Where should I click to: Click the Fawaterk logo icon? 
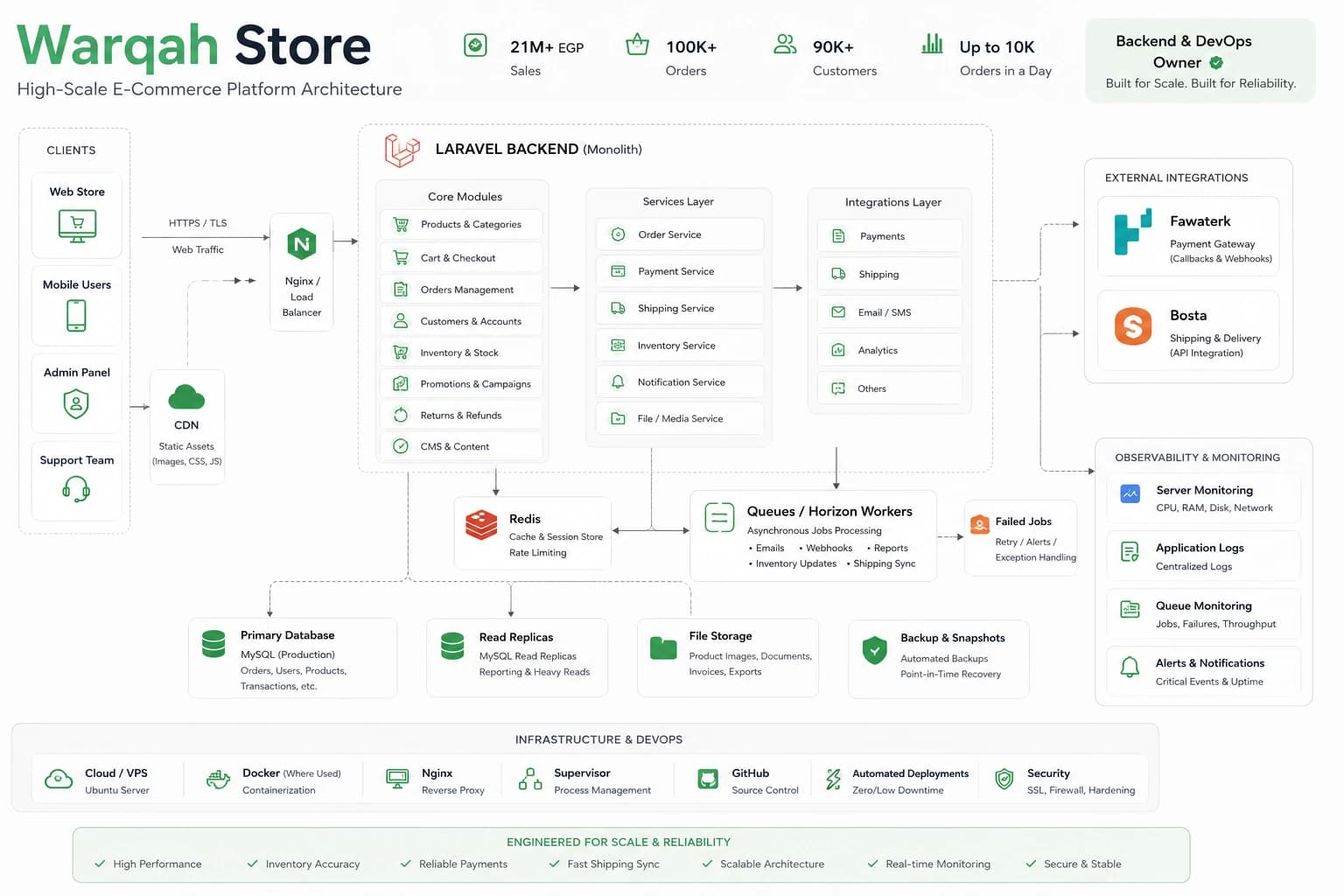pyautogui.click(x=1133, y=232)
